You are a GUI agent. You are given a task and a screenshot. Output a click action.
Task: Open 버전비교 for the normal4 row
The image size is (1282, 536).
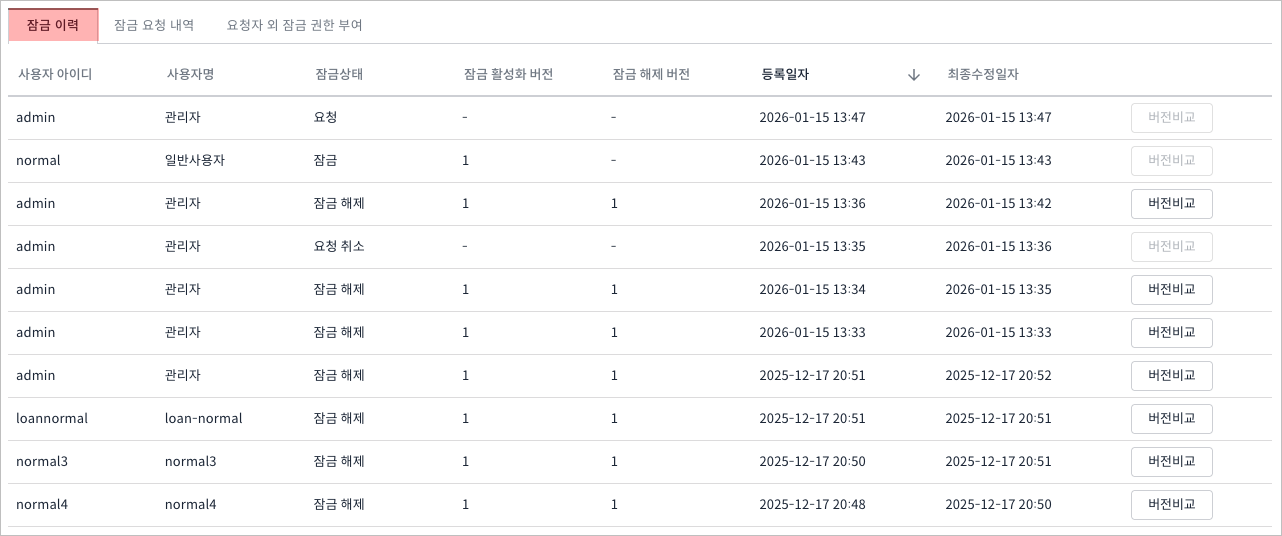pos(1172,505)
